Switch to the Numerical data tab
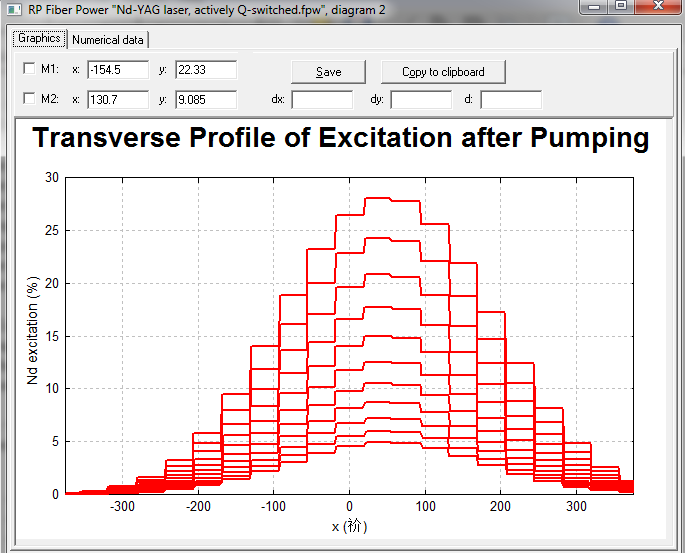685x553 pixels. pos(108,40)
